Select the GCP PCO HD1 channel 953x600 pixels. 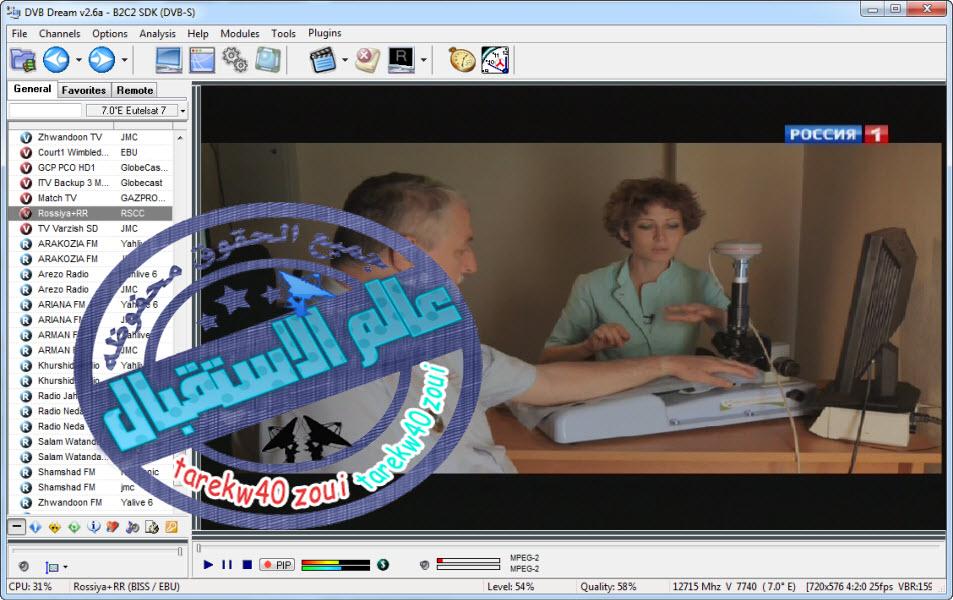pos(91,168)
